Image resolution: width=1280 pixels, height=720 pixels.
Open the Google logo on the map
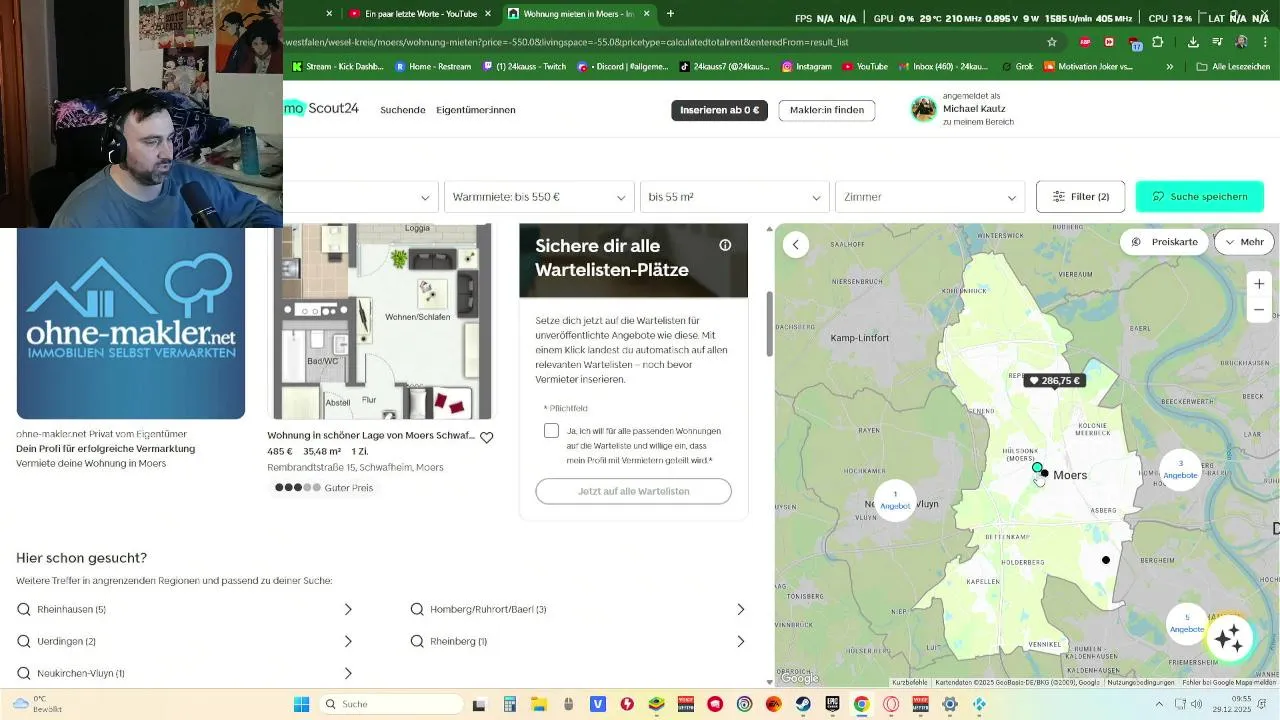pos(800,679)
